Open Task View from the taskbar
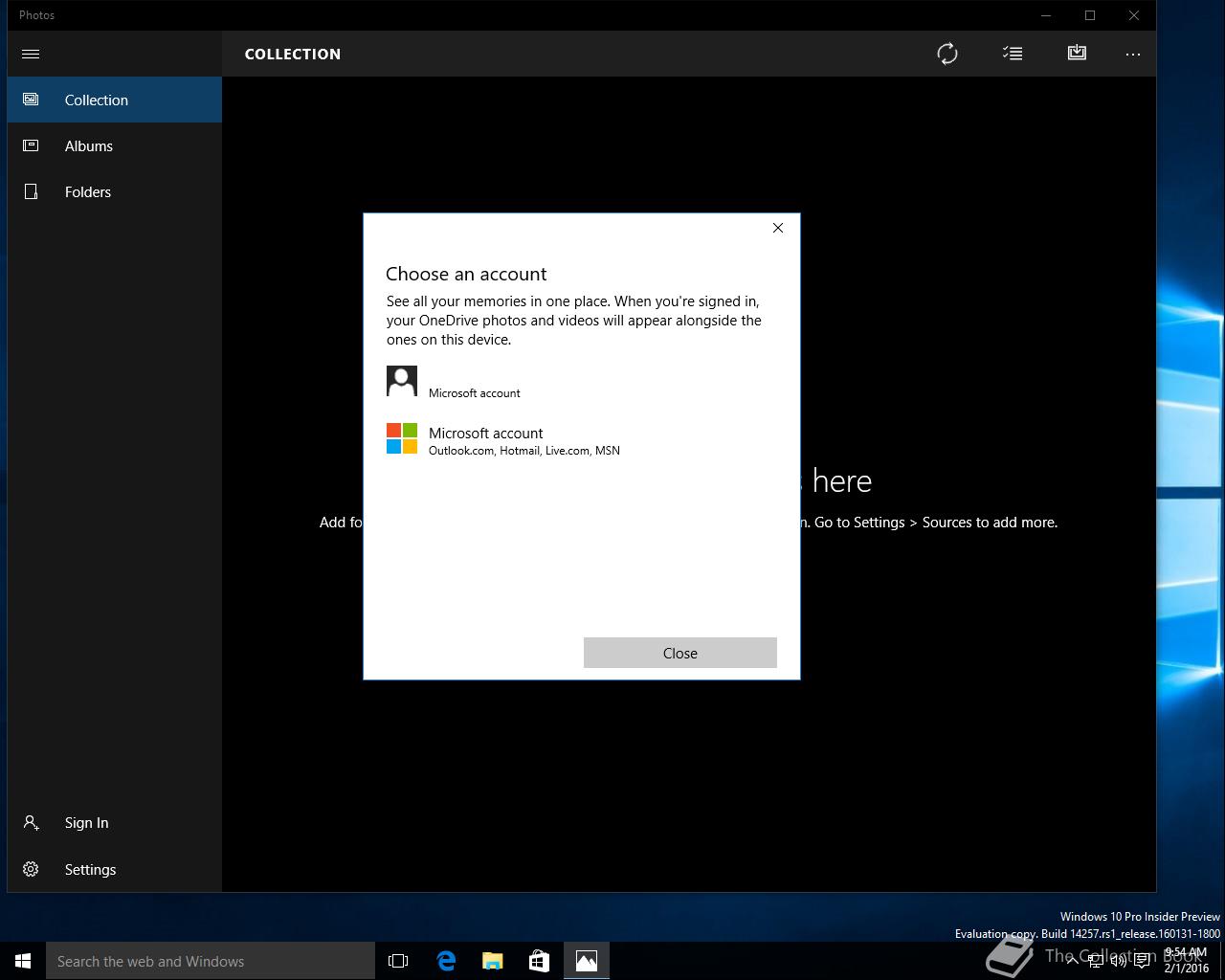Screen dimensions: 1225x980 [x=398, y=961]
